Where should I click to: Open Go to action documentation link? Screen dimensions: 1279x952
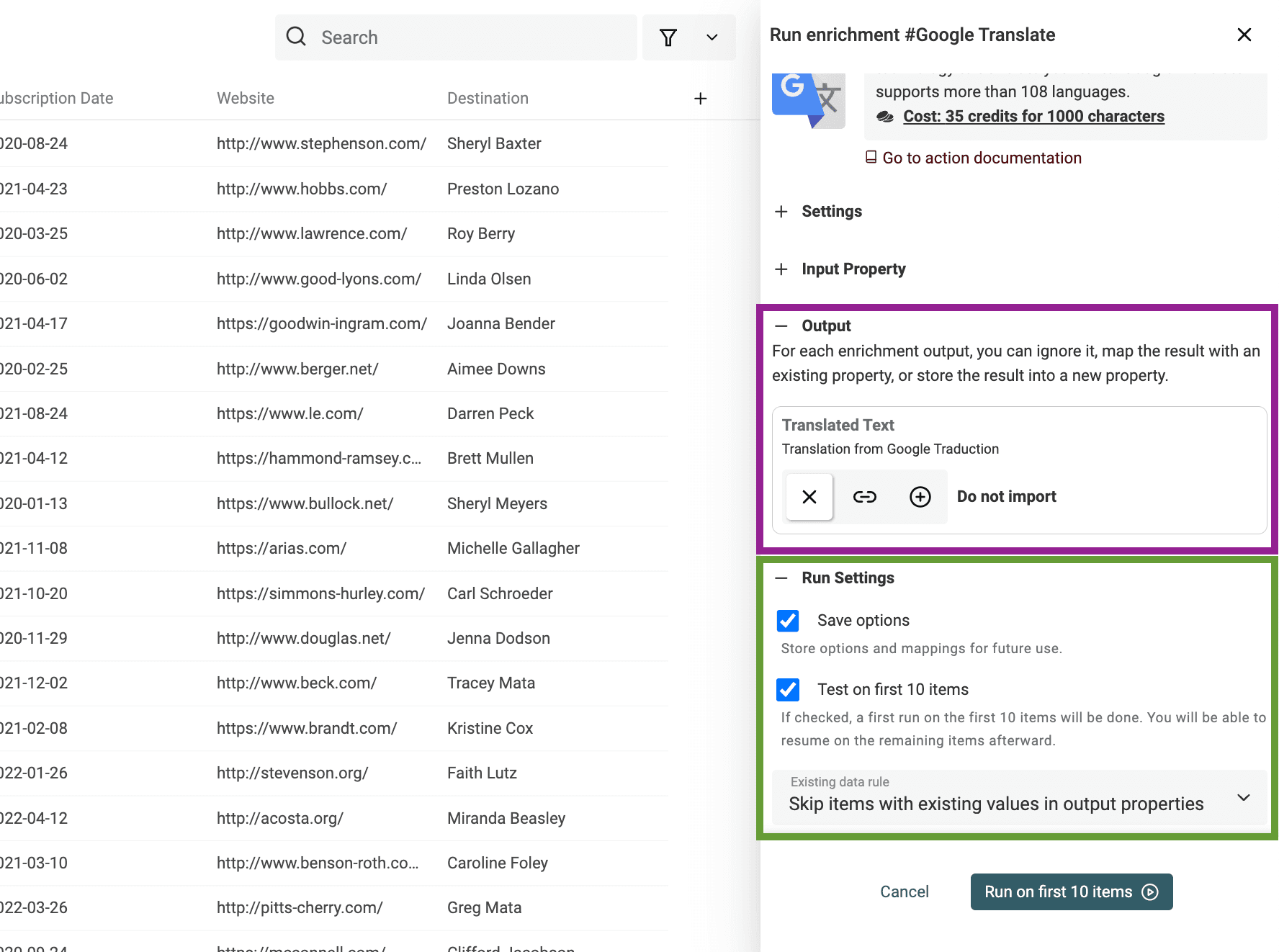pos(982,158)
